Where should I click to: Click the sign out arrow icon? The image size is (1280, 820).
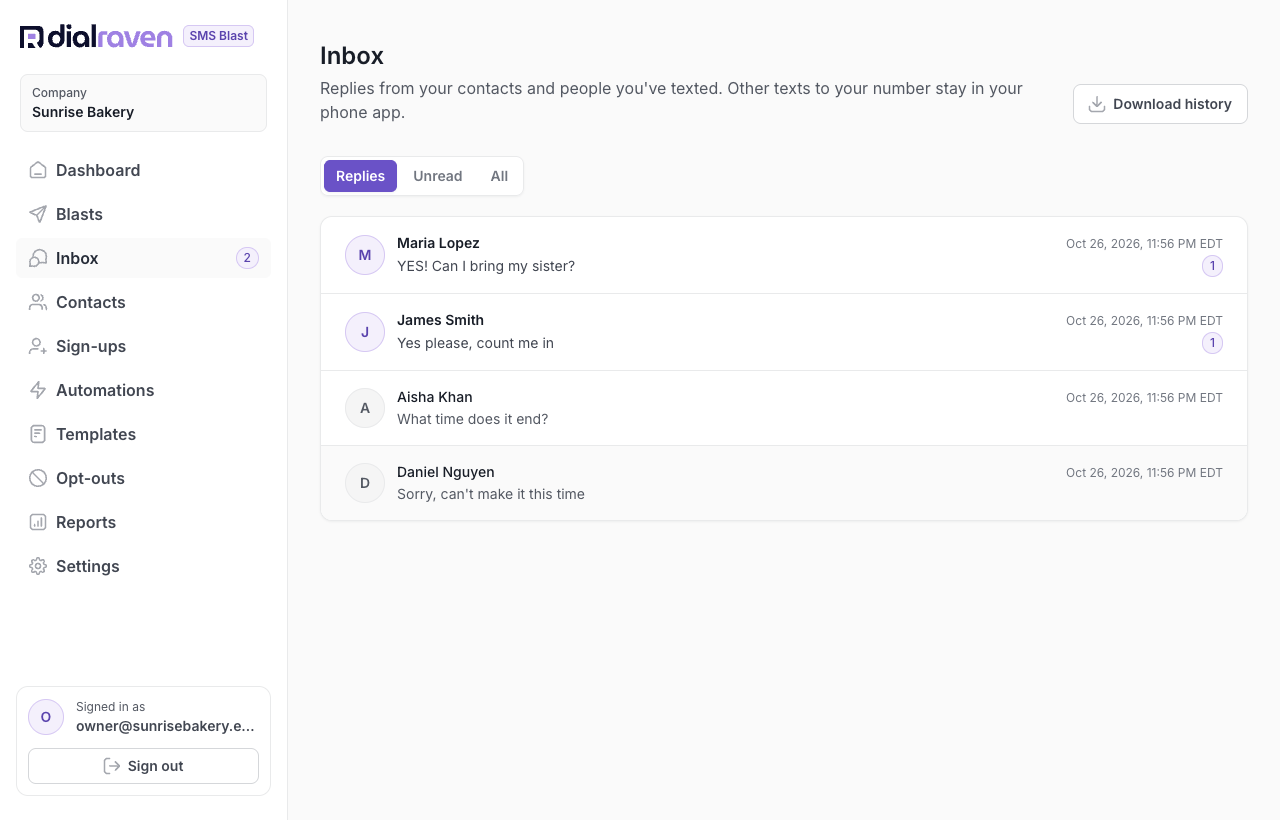pyautogui.click(x=112, y=766)
